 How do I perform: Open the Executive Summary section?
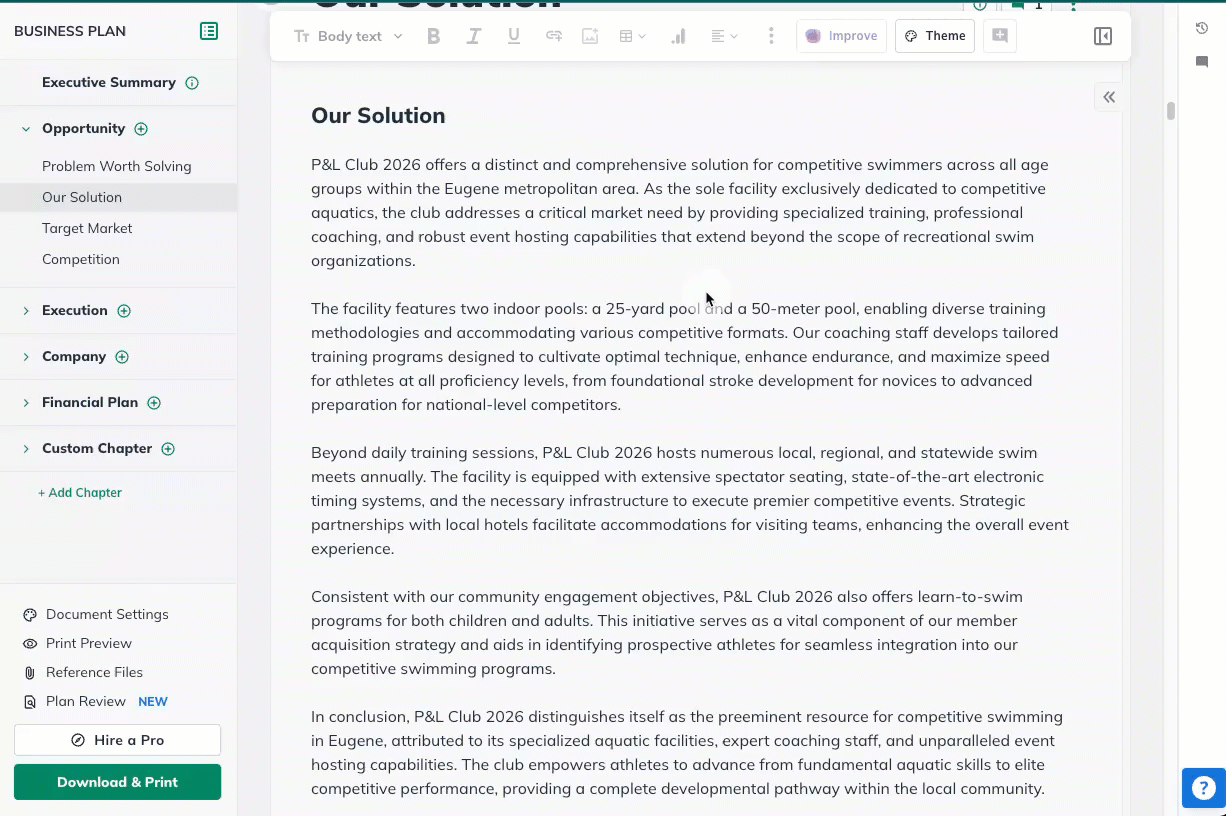click(x=109, y=82)
